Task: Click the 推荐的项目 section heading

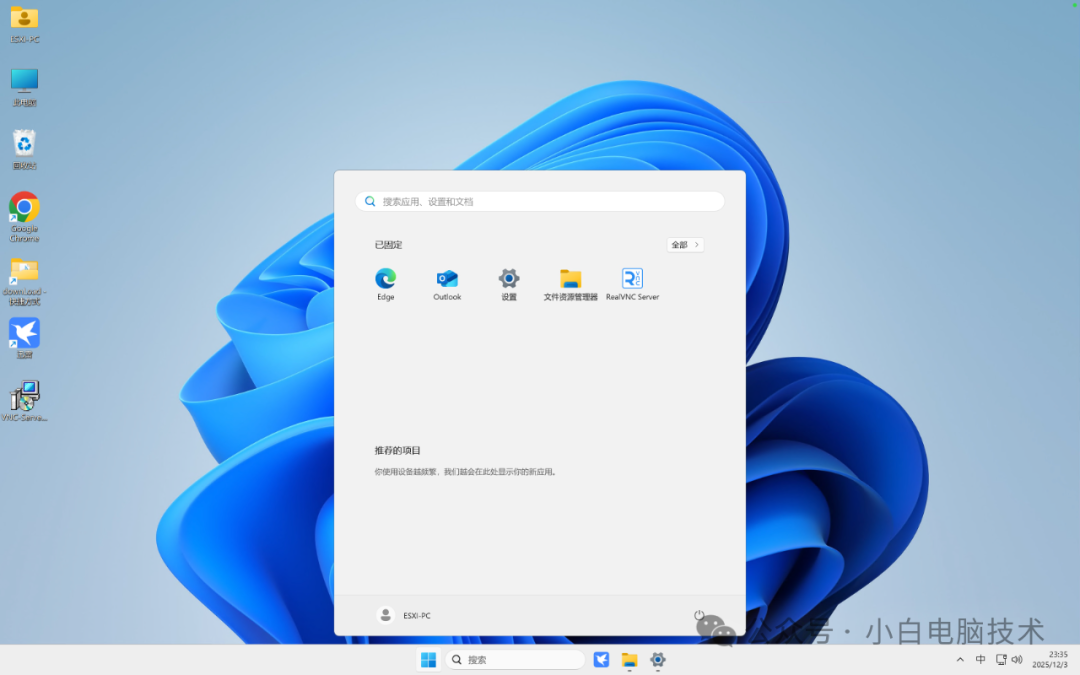Action: (x=397, y=450)
